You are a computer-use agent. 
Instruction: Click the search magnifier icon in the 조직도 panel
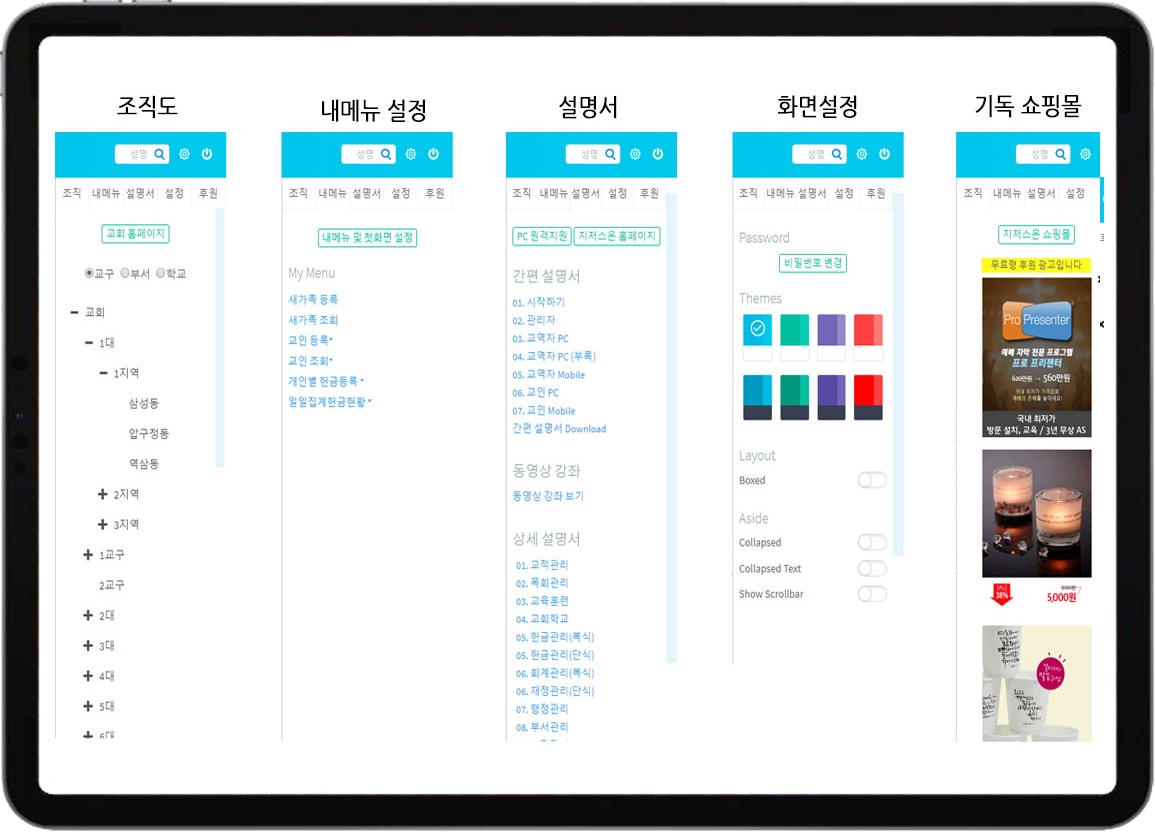(x=160, y=154)
